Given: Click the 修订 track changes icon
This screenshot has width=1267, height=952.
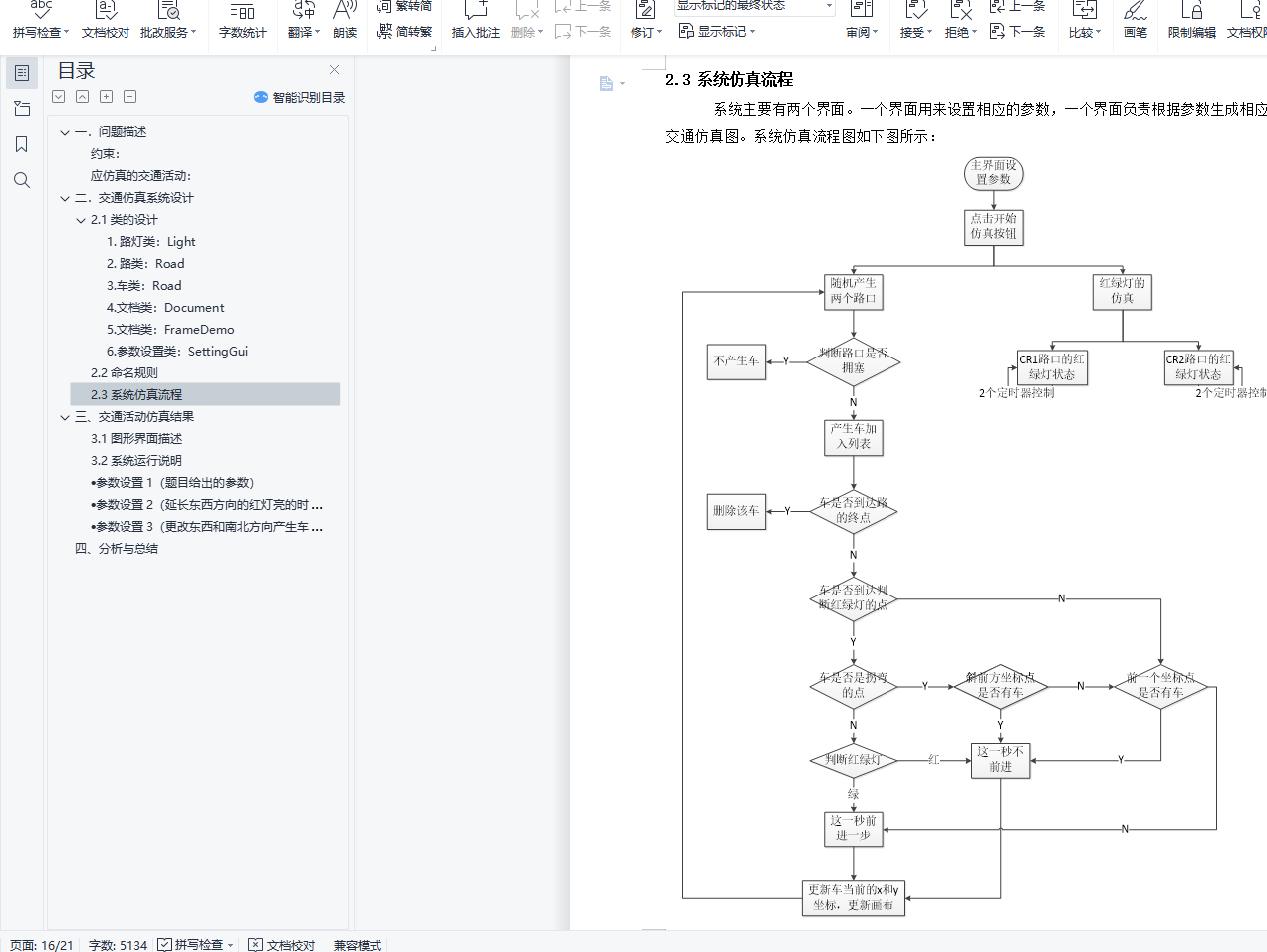Looking at the screenshot, I should coord(645,11).
